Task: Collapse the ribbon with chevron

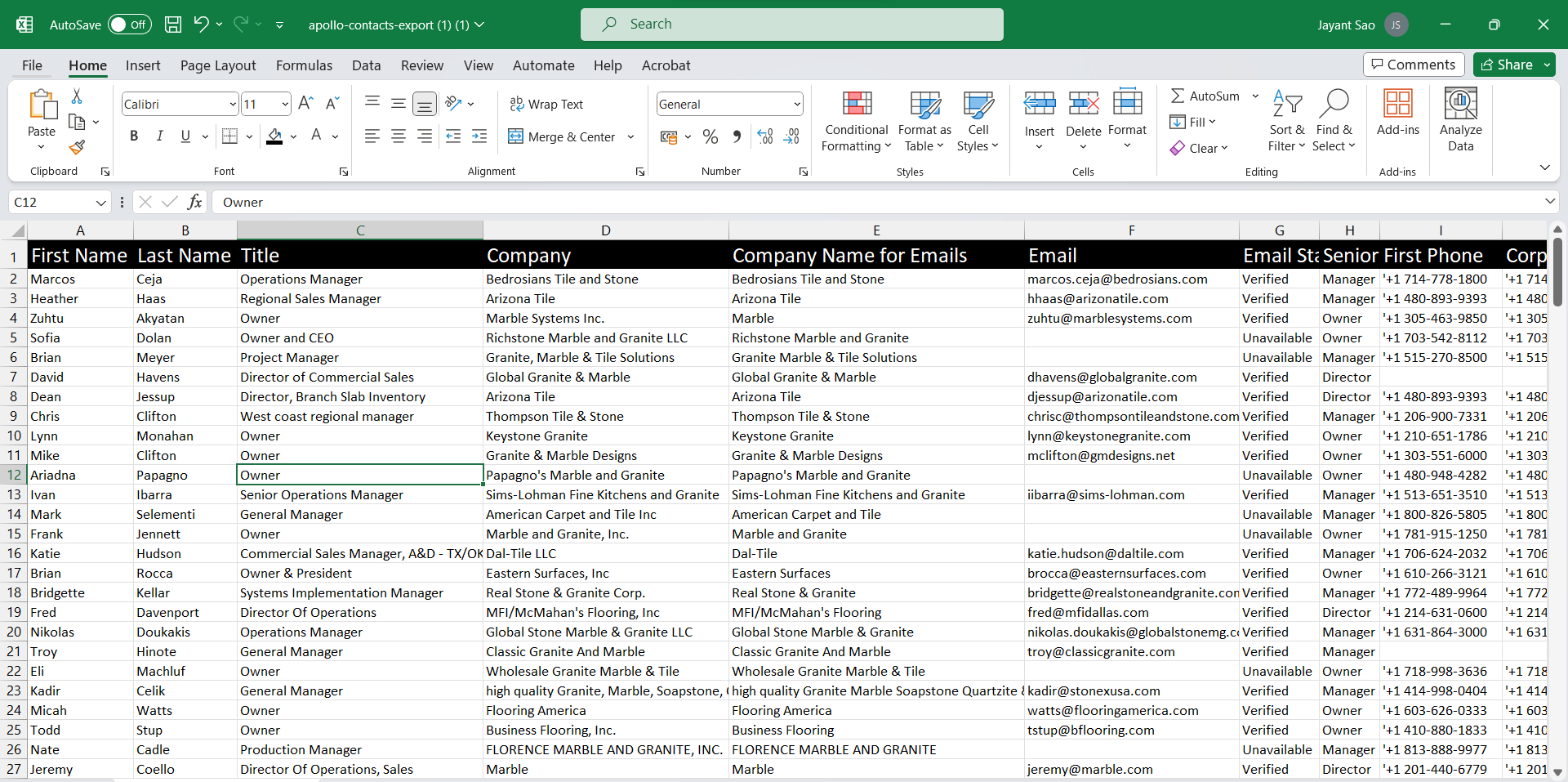Action: click(x=1544, y=167)
